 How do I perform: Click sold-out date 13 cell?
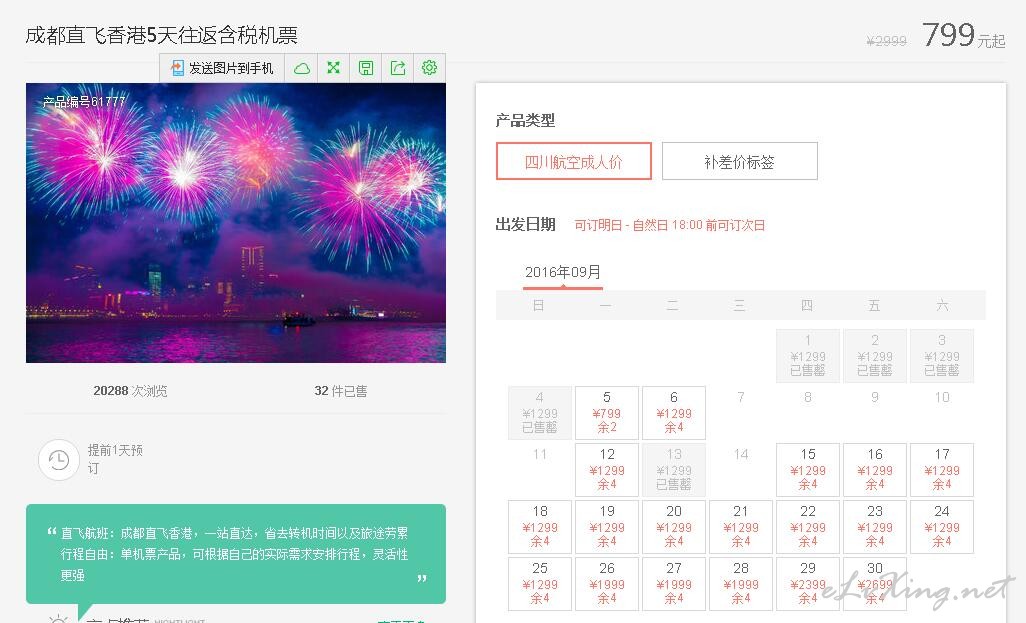674,469
